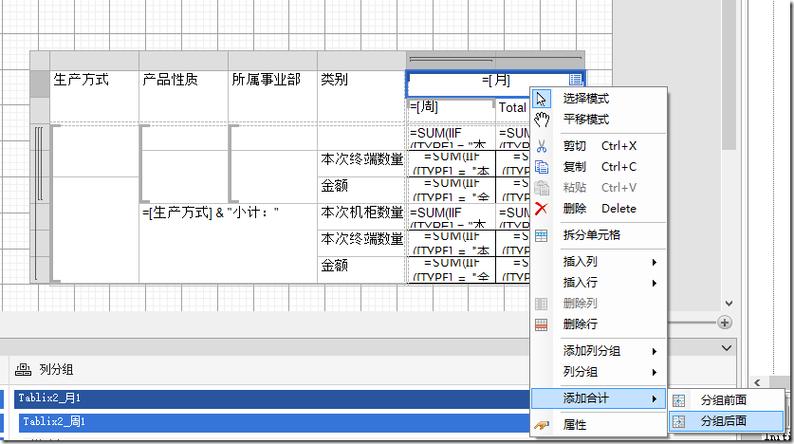Select the =[周] cell
This screenshot has height=444, width=794.
click(x=451, y=110)
